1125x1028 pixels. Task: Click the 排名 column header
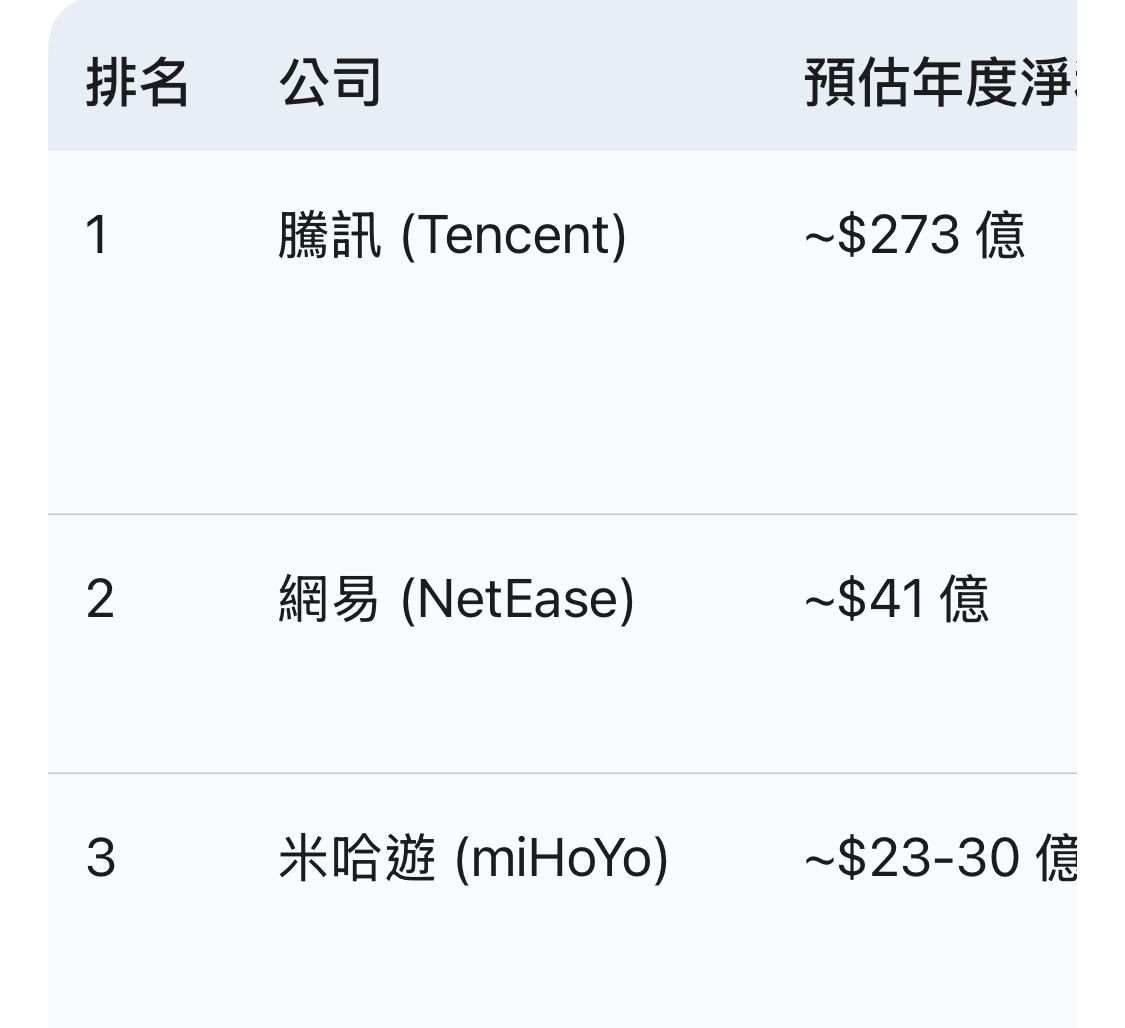coord(137,82)
